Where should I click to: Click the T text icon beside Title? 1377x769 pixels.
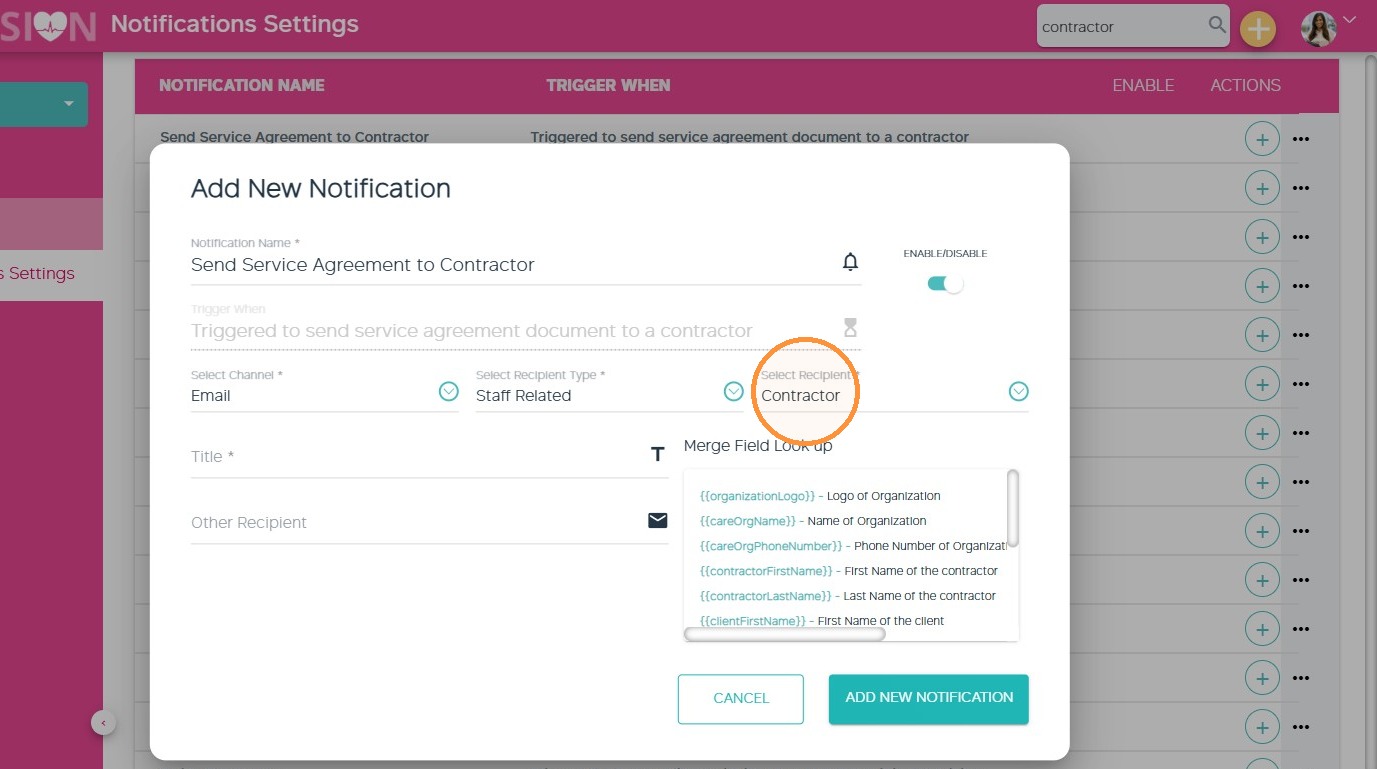click(658, 455)
